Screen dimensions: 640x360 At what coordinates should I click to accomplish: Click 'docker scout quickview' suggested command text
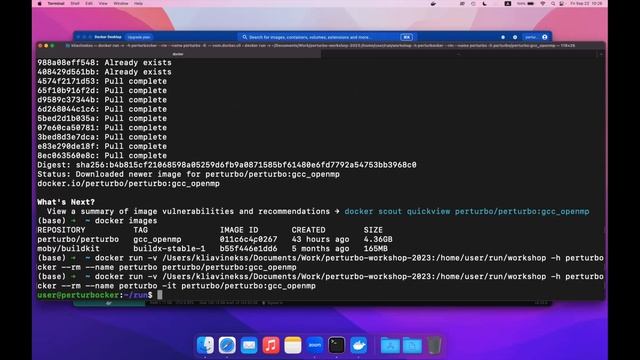point(467,211)
